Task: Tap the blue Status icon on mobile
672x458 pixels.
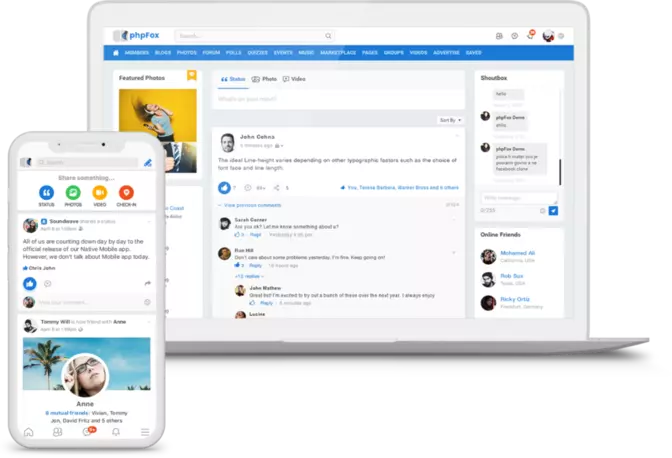Action: (46, 193)
